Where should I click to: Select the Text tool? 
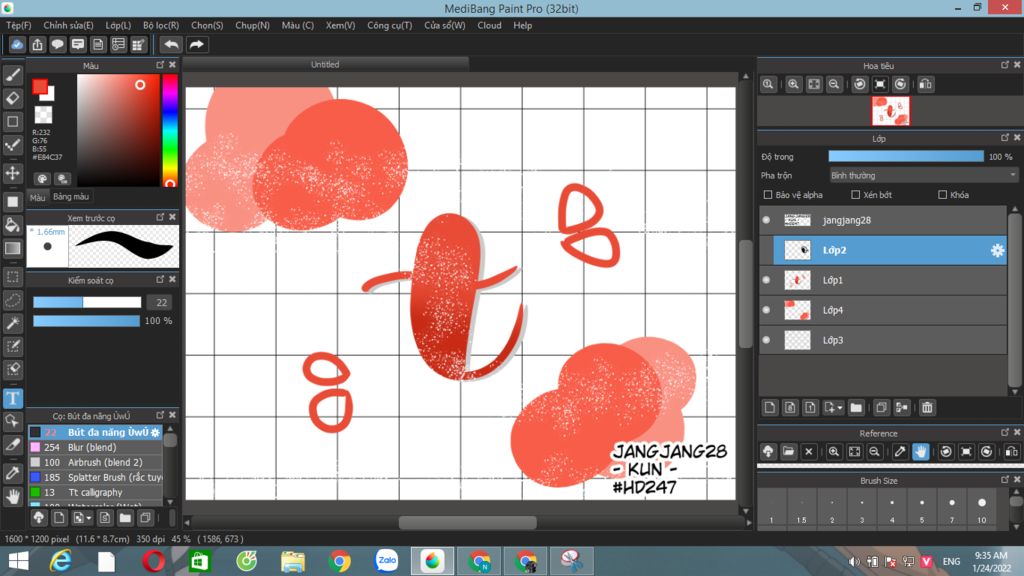click(12, 398)
